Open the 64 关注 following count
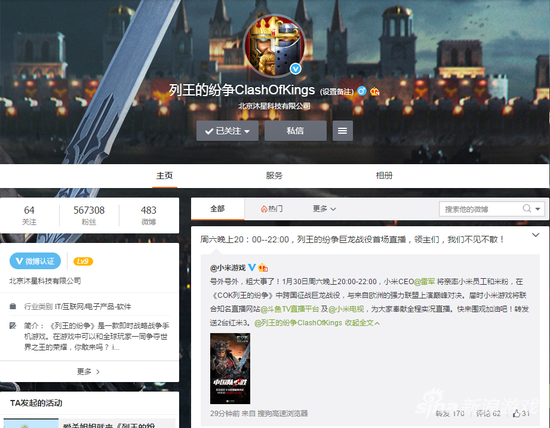Image resolution: width=550 pixels, height=428 pixels. [x=29, y=215]
